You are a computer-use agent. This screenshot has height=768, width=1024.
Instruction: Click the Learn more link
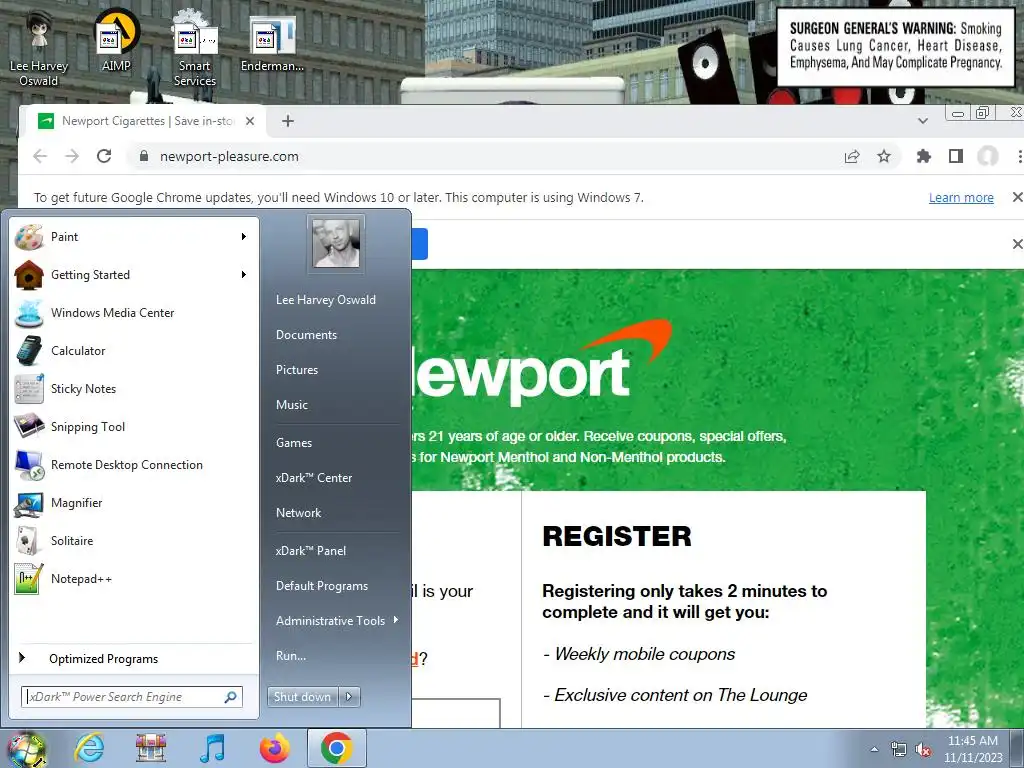point(961,197)
